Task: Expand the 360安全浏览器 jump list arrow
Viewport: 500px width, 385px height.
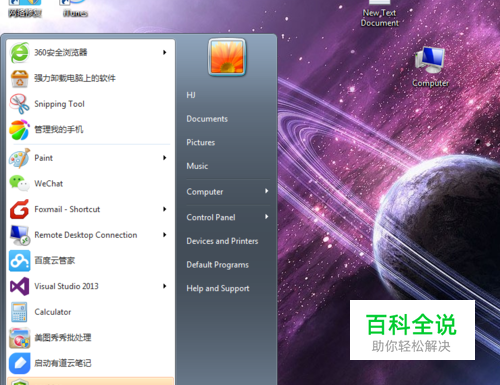Action: 165,52
